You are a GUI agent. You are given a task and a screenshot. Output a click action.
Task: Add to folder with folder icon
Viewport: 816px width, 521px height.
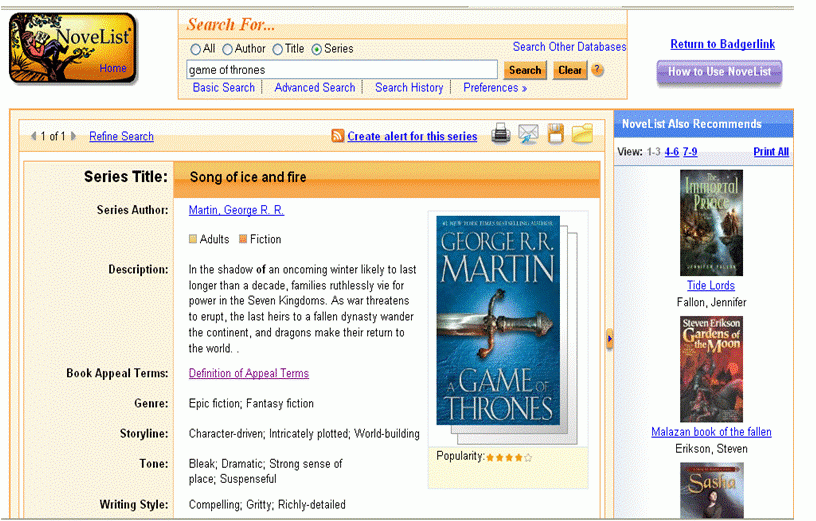pos(582,133)
